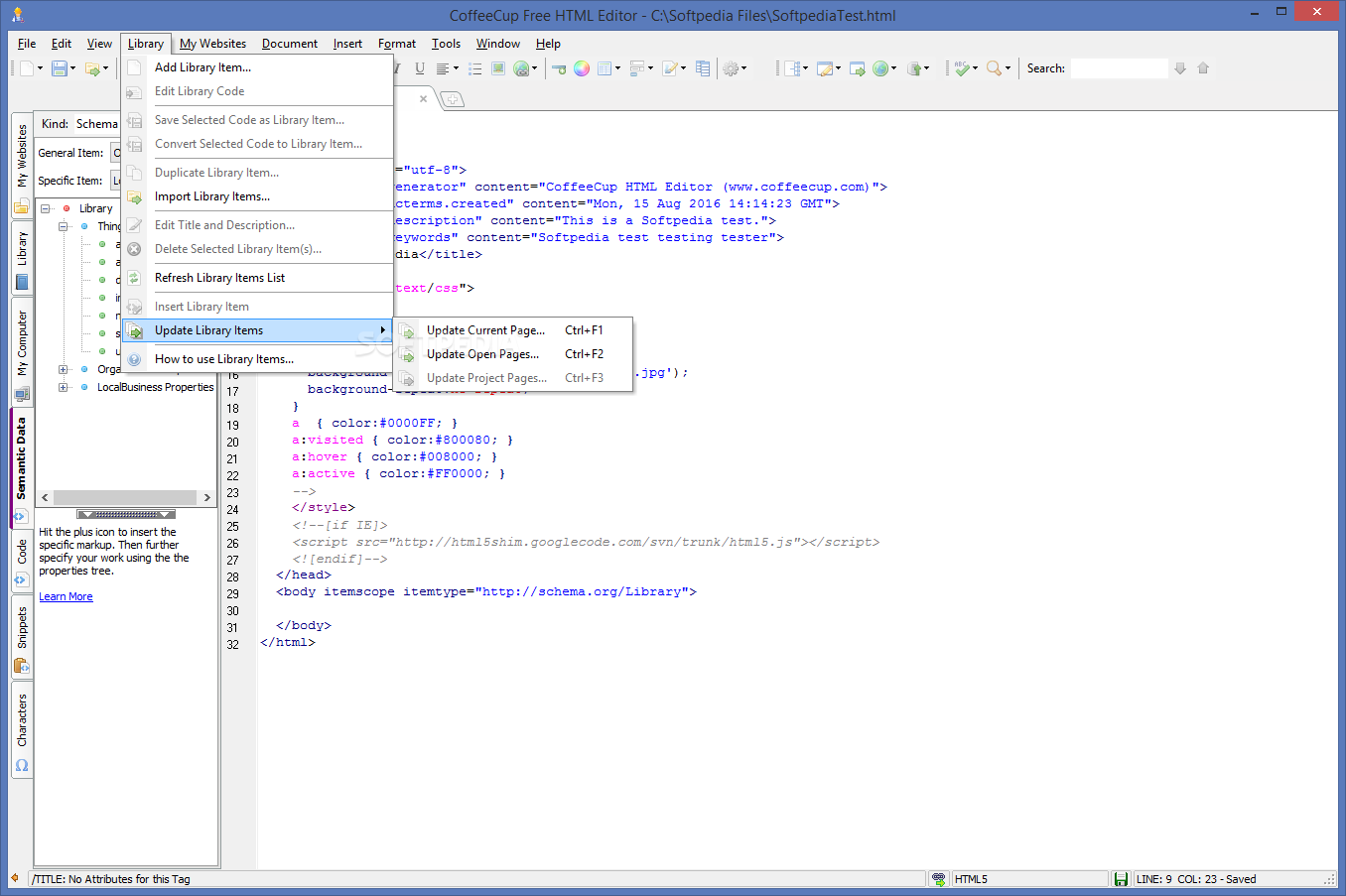Click the insert link globe icon
Image resolution: width=1346 pixels, height=896 pixels.
pos(523,68)
